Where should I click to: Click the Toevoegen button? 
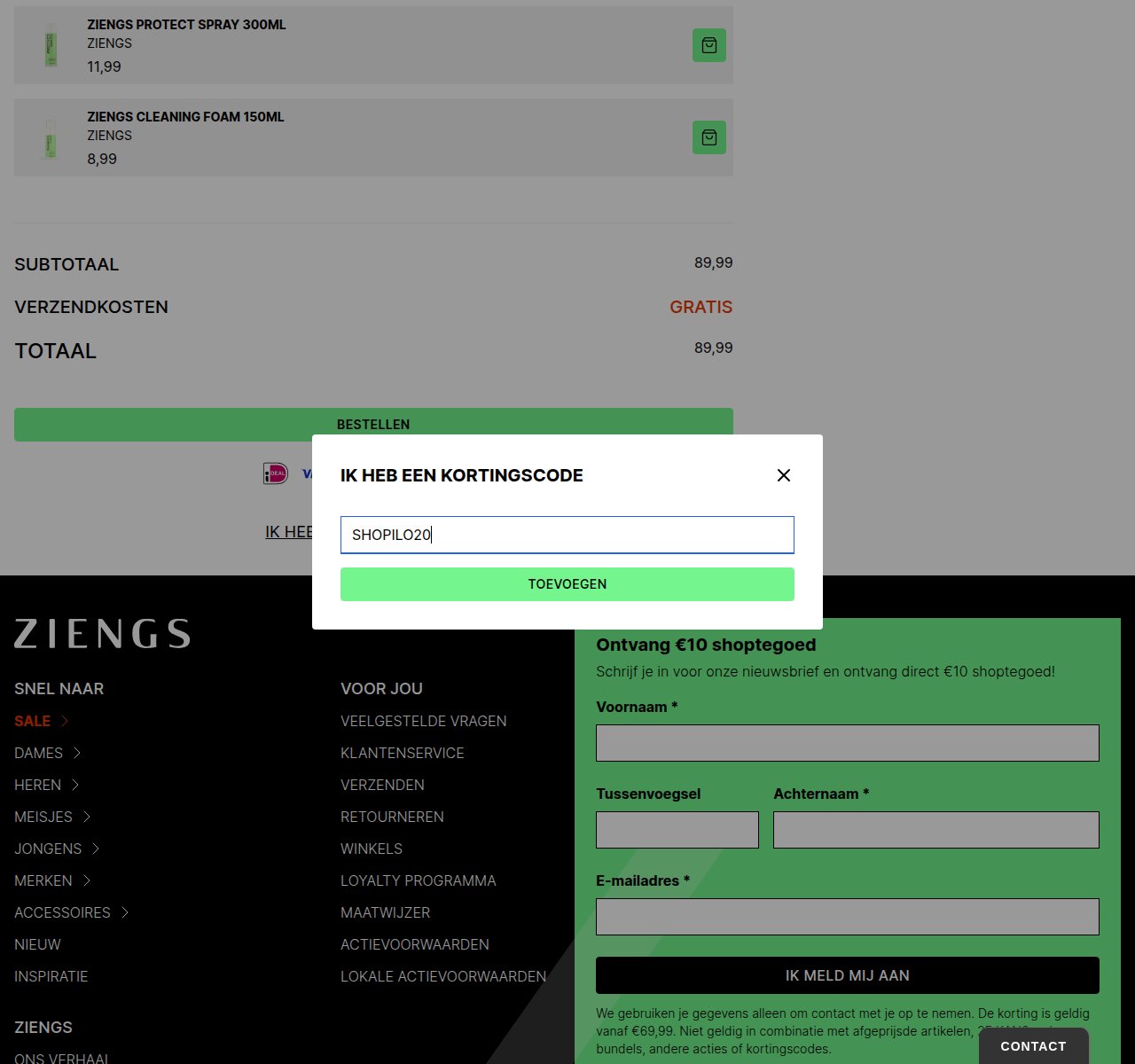[x=567, y=584]
